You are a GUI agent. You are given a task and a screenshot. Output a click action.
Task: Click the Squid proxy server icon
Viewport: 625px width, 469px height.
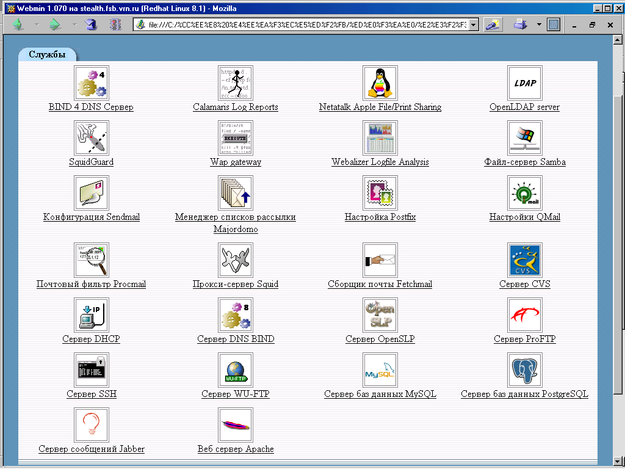pos(236,260)
